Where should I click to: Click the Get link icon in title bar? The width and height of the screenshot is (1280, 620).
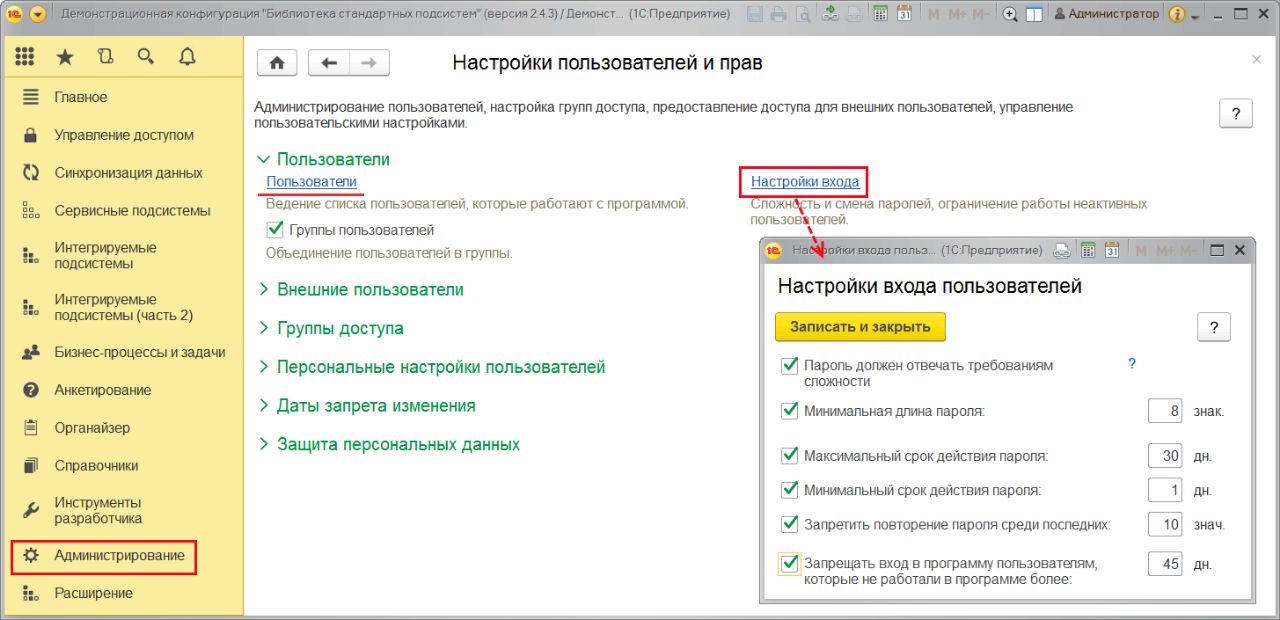[x=830, y=14]
